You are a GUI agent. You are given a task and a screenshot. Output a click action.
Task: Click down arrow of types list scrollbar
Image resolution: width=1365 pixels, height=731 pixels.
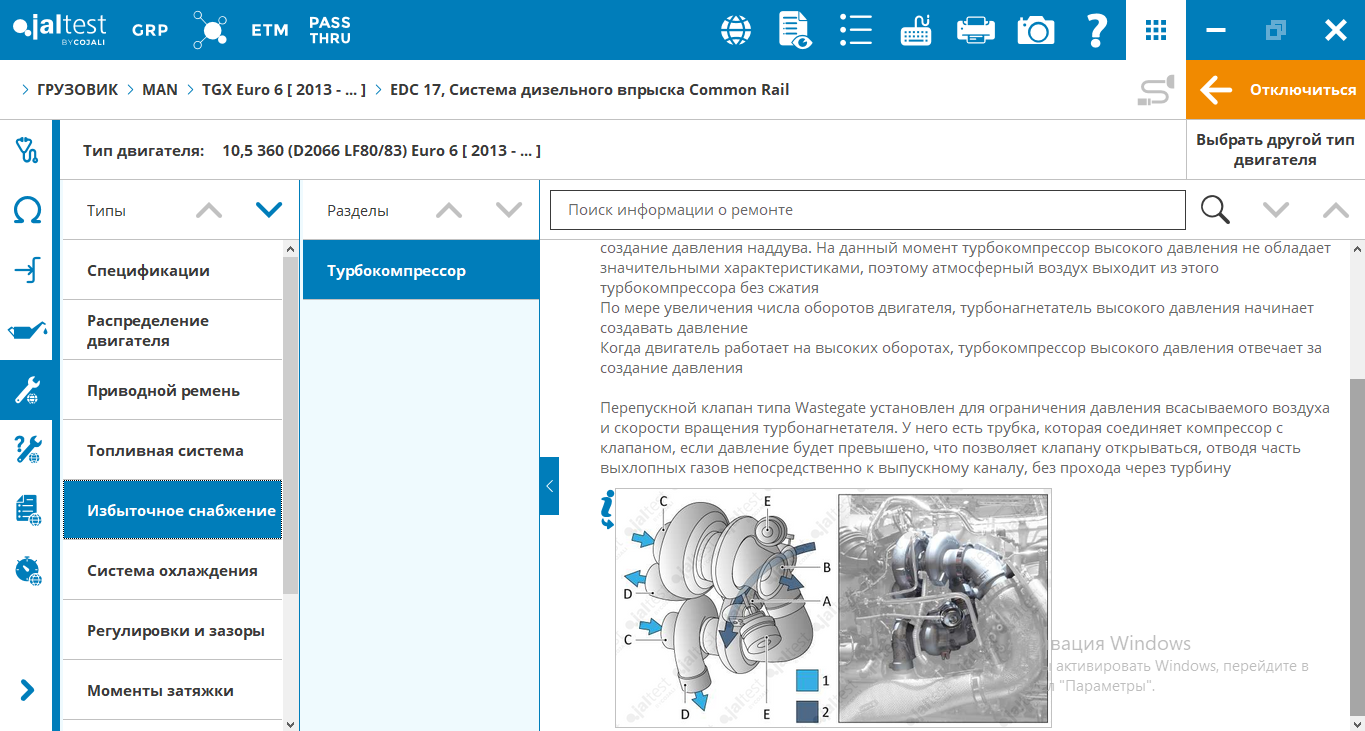coord(291,723)
